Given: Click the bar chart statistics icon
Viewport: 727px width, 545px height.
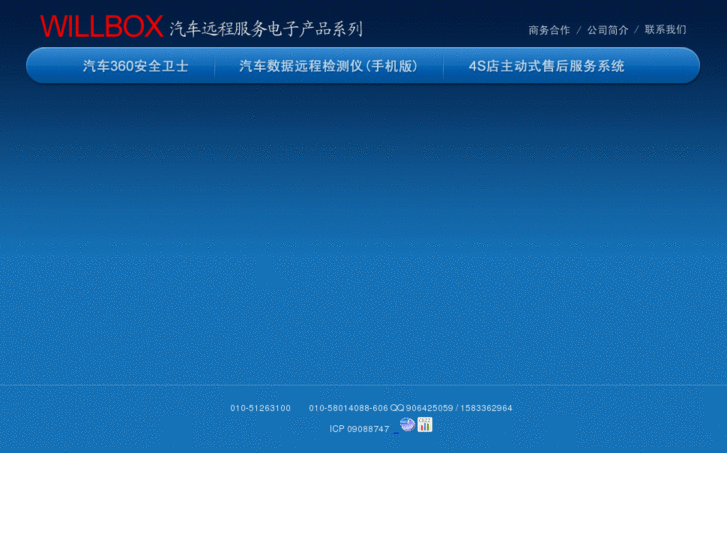Looking at the screenshot, I should (x=425, y=424).
